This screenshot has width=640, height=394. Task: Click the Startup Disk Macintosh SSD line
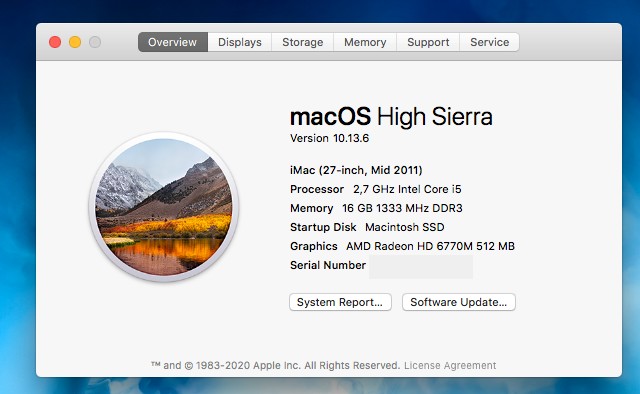[x=367, y=227]
